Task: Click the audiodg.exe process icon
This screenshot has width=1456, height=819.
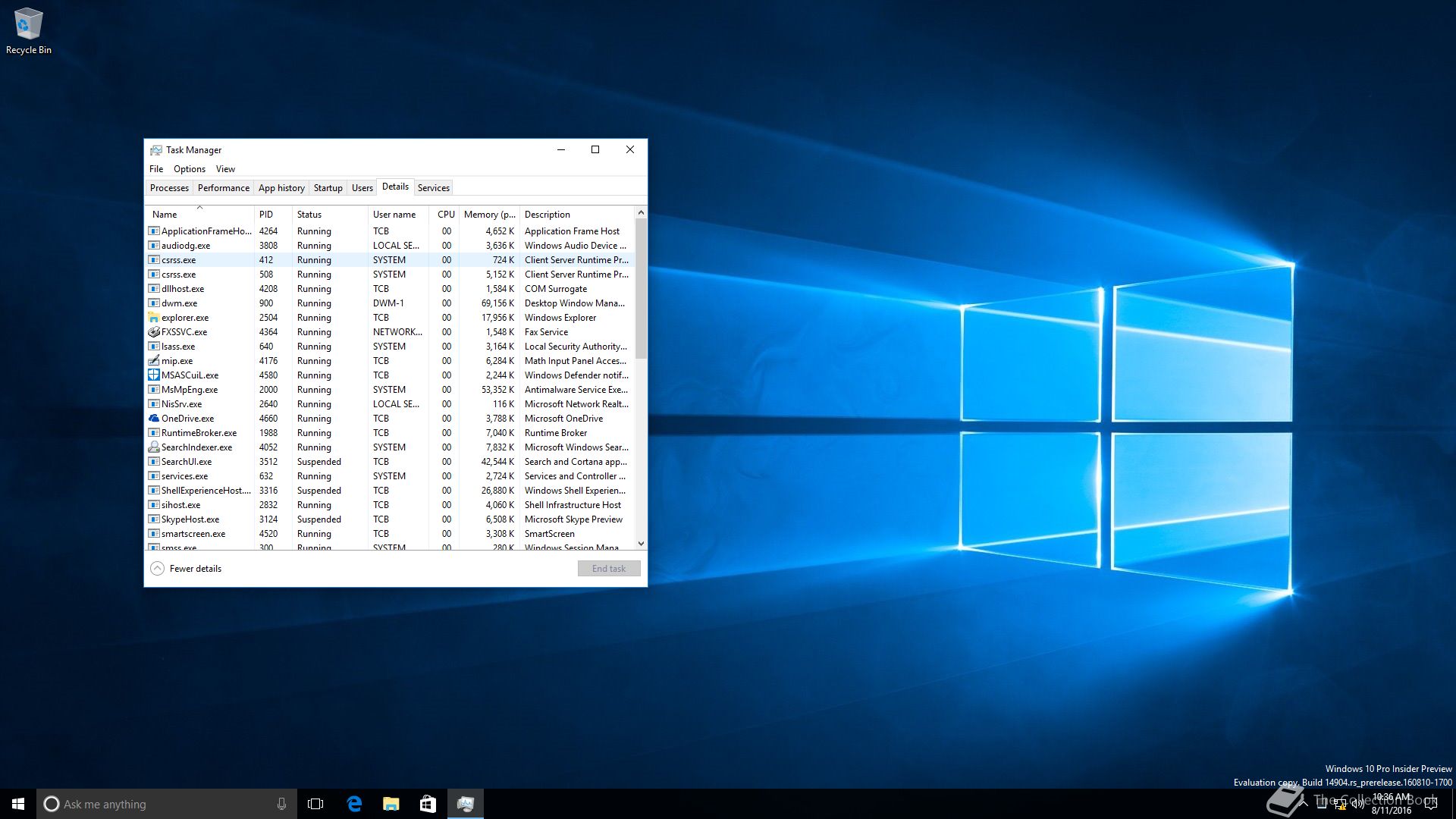Action: 153,246
